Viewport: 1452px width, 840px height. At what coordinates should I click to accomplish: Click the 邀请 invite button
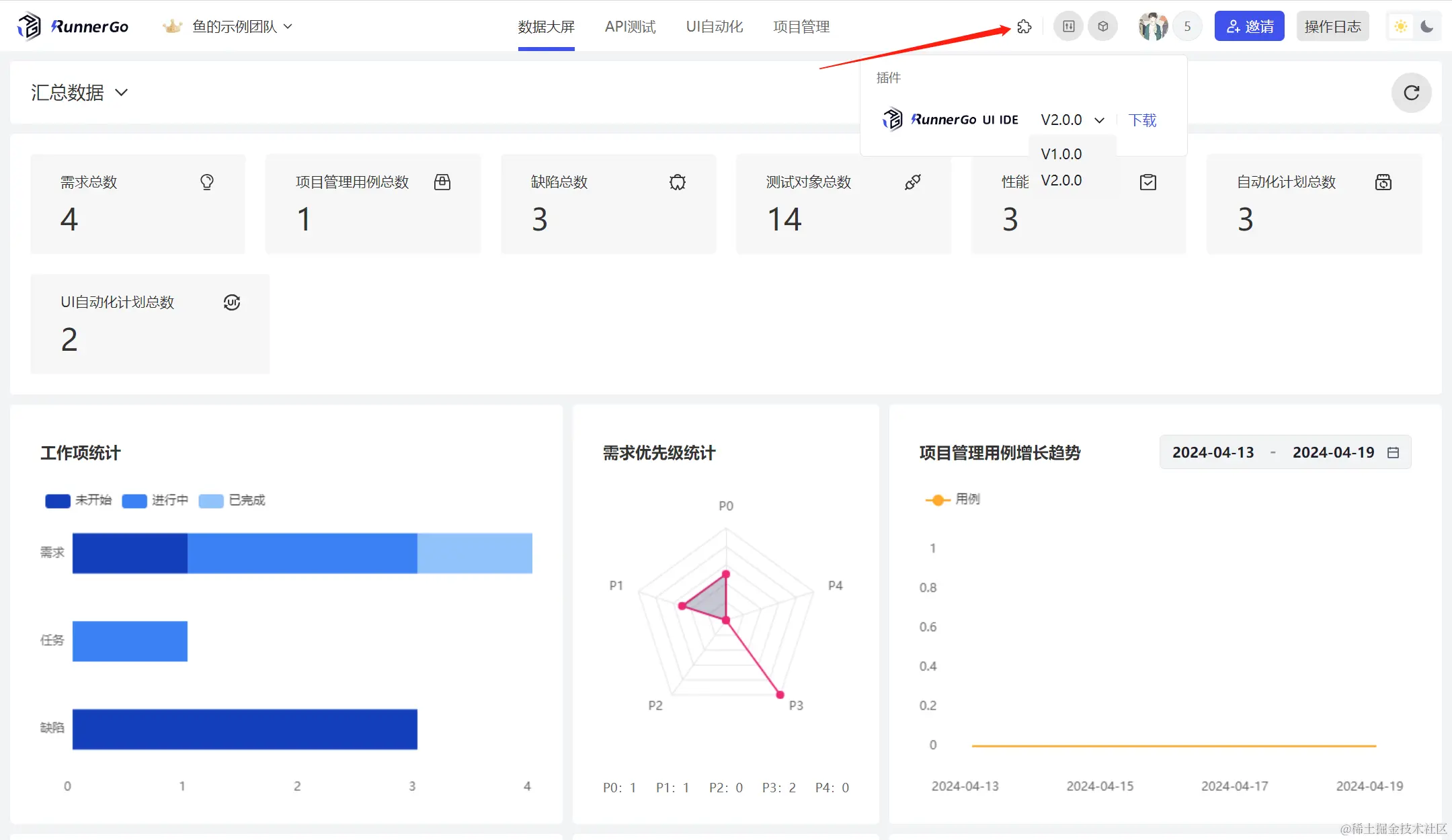1249,27
